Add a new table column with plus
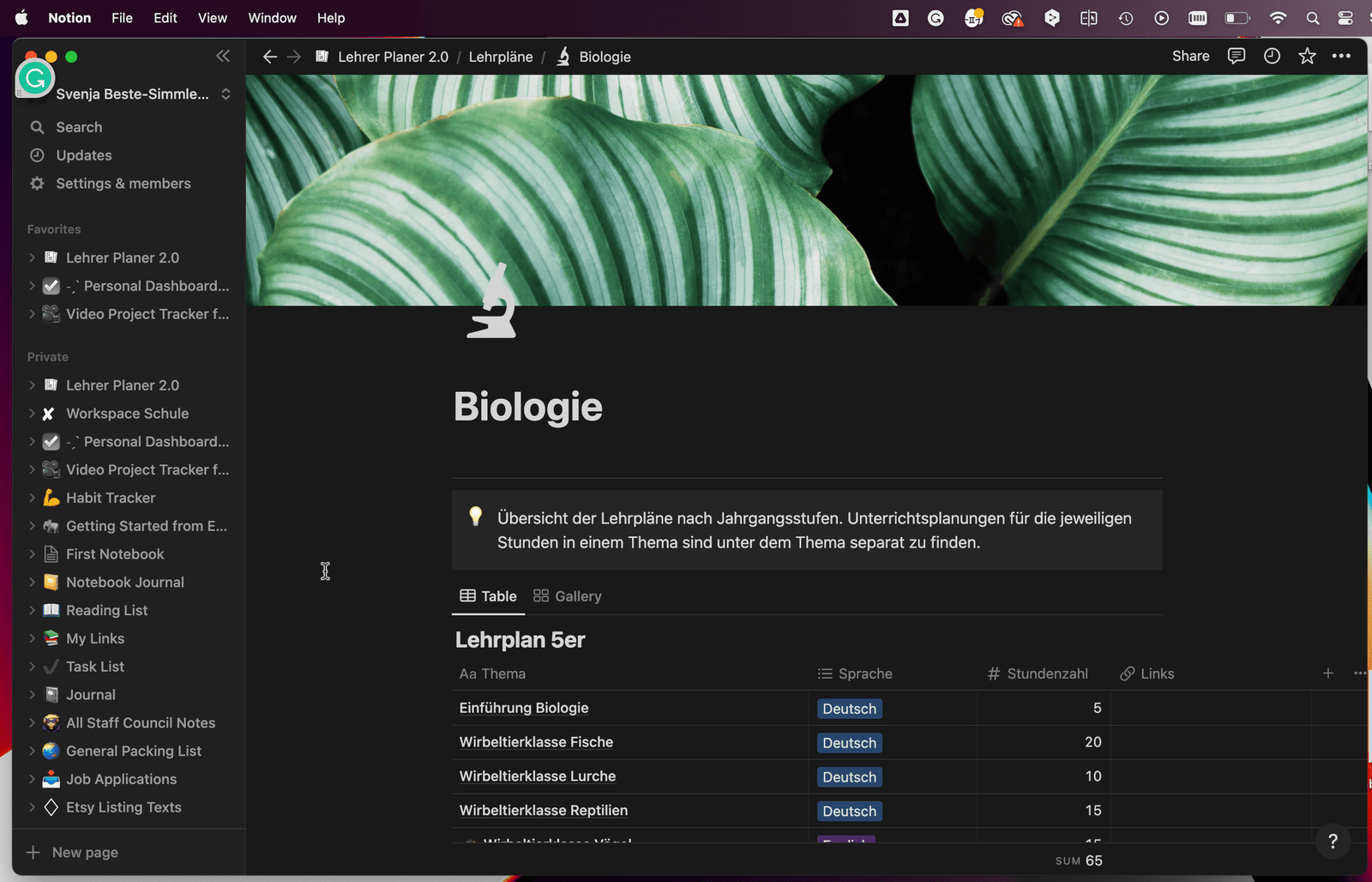1372x882 pixels. (1327, 674)
